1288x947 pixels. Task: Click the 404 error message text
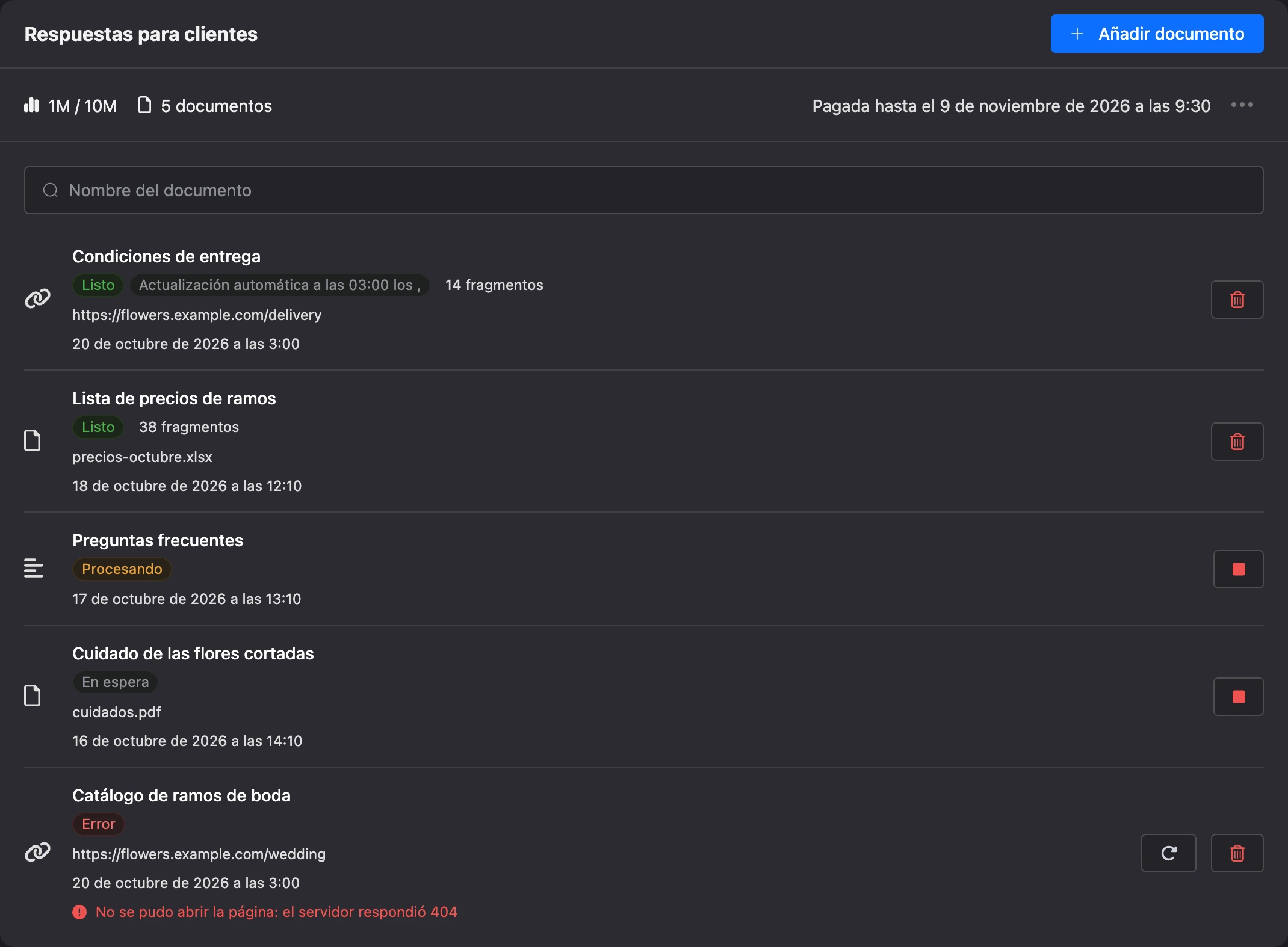[x=276, y=912]
